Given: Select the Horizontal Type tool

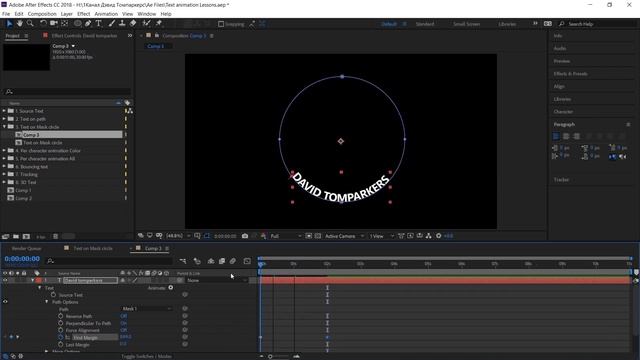Looking at the screenshot, I should 98,24.
